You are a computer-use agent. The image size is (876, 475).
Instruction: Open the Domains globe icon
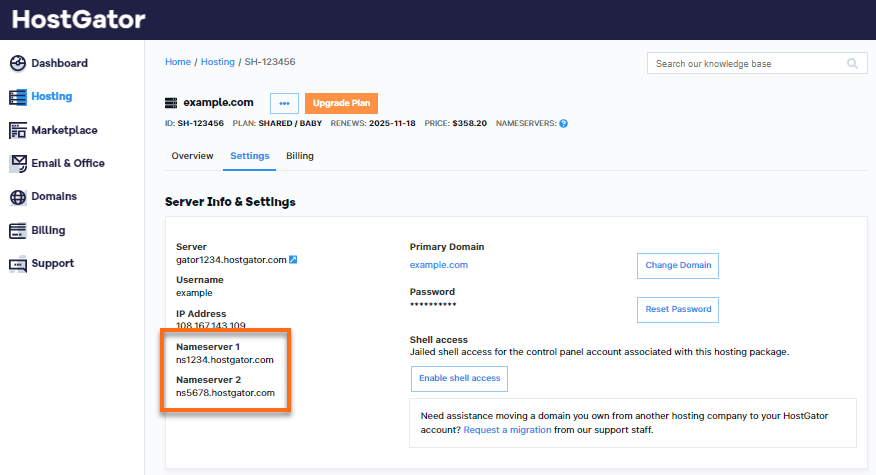tap(18, 197)
